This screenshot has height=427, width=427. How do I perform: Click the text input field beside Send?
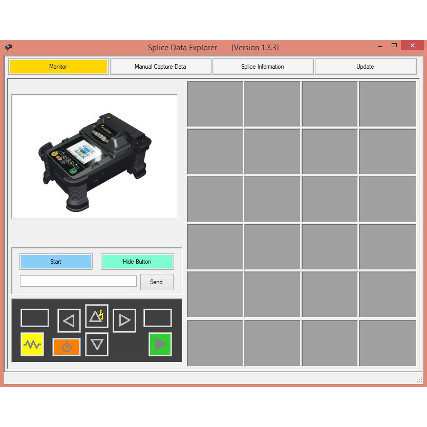click(x=78, y=281)
